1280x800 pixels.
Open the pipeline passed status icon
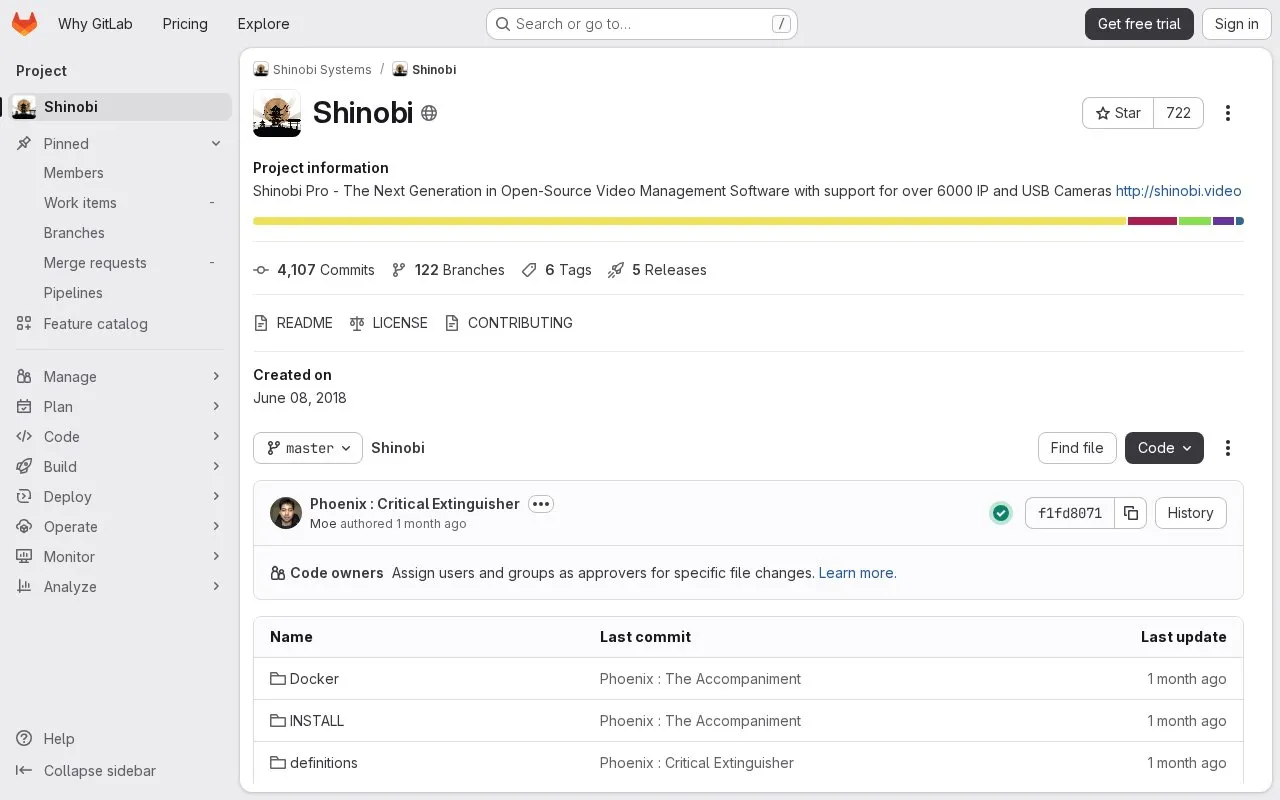point(1001,513)
